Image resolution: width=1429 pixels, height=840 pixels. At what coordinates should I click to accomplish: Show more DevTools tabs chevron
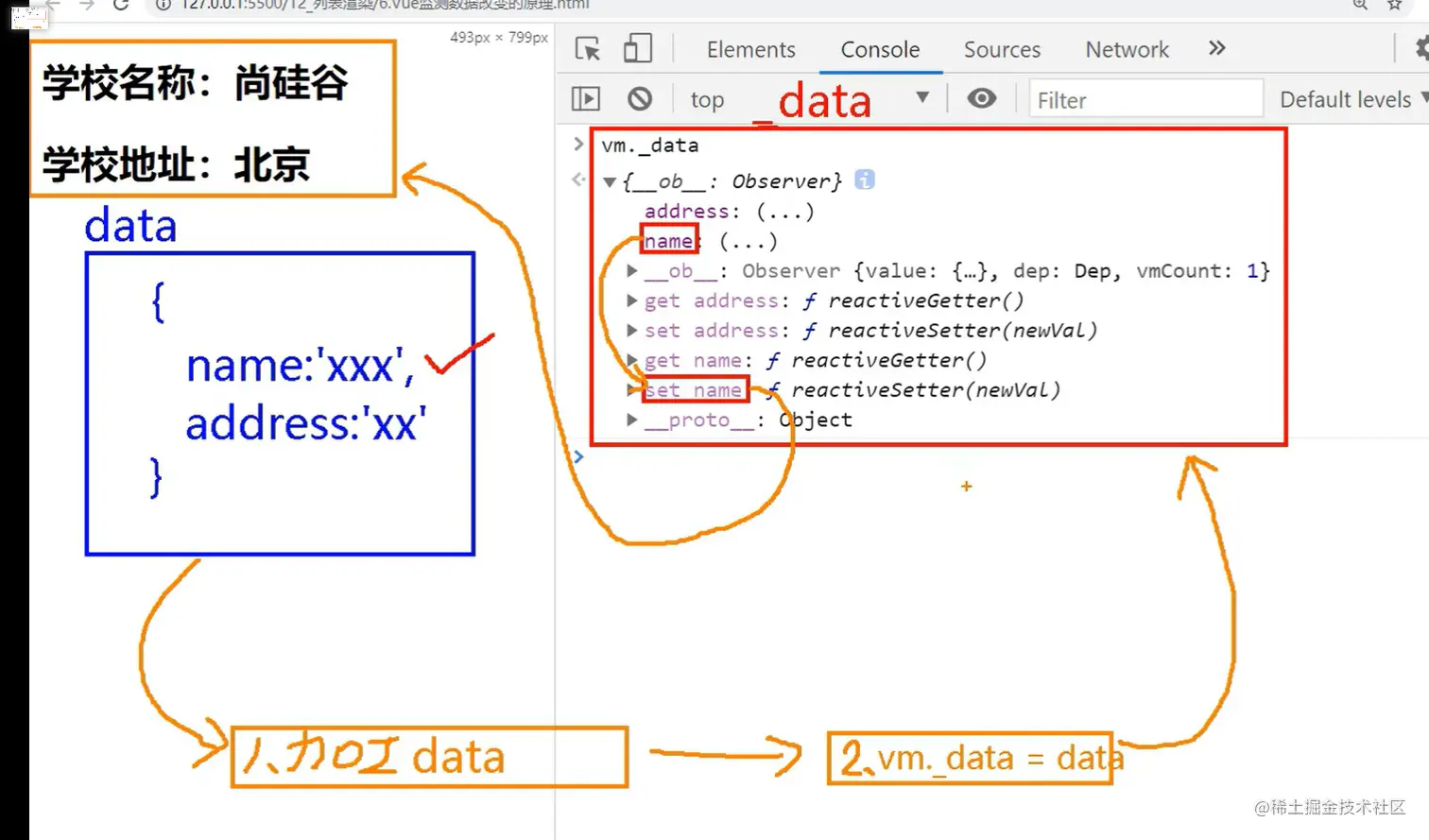(1217, 48)
